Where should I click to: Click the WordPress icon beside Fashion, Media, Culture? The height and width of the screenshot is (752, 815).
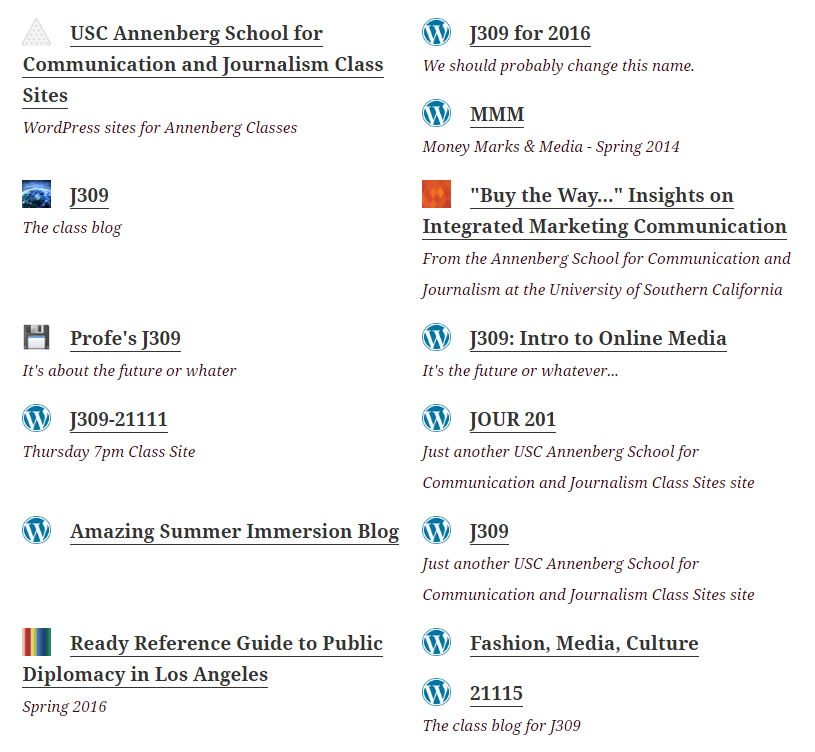point(436,642)
